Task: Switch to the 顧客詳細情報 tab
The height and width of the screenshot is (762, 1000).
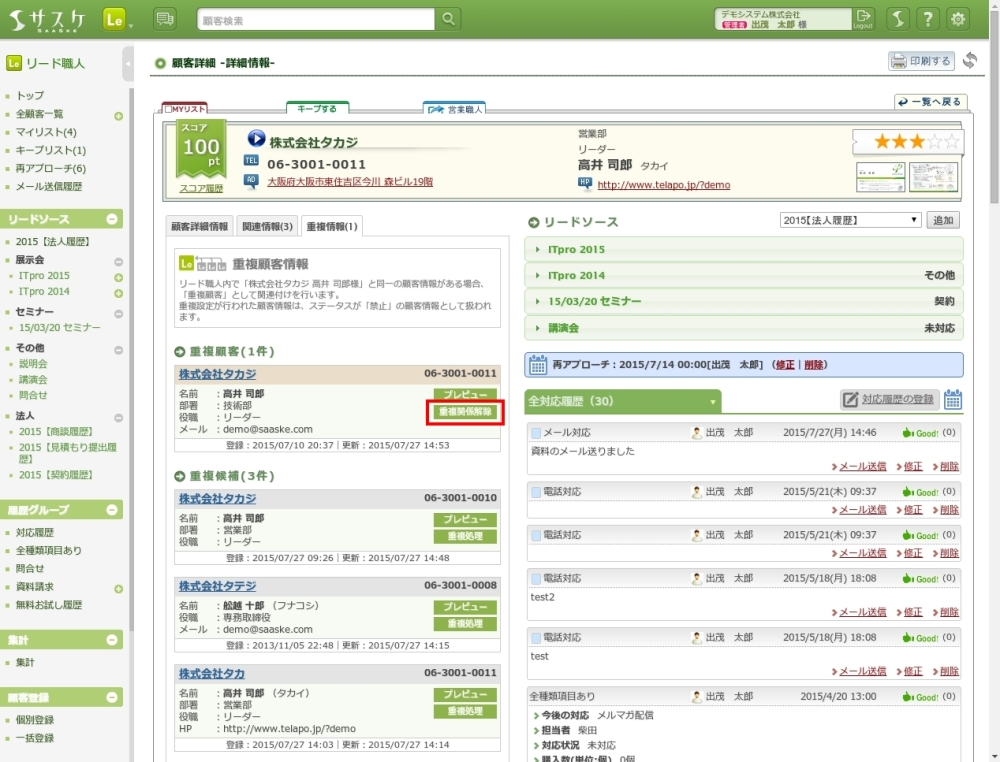Action: pos(200,226)
